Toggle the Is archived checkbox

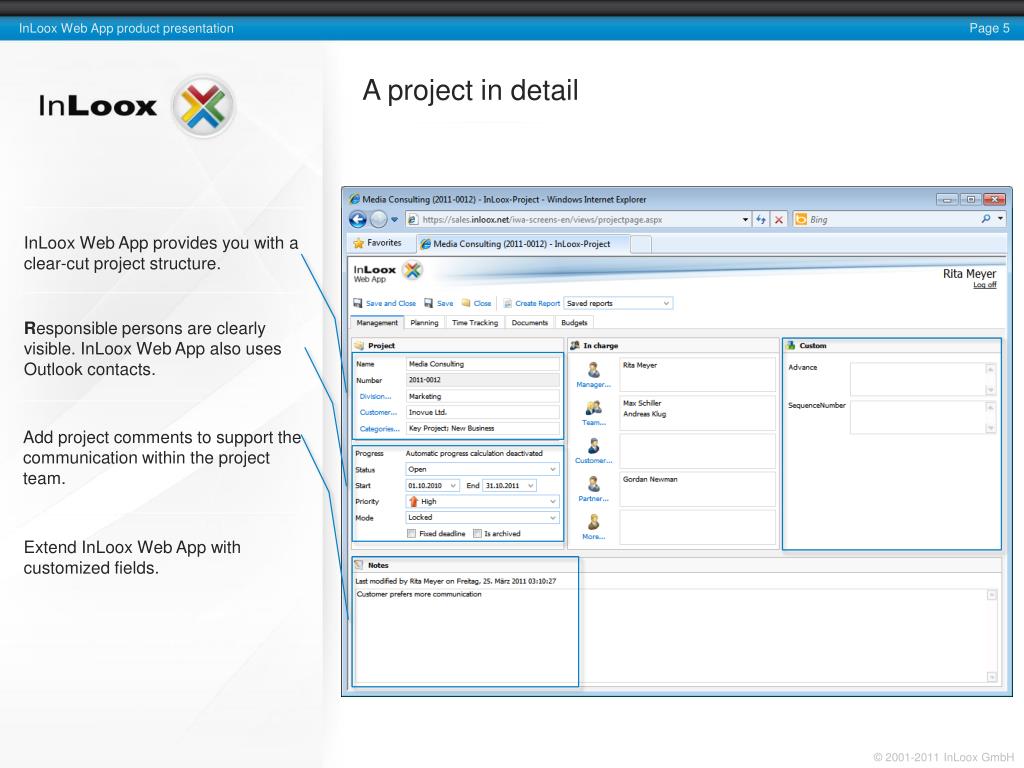477,534
